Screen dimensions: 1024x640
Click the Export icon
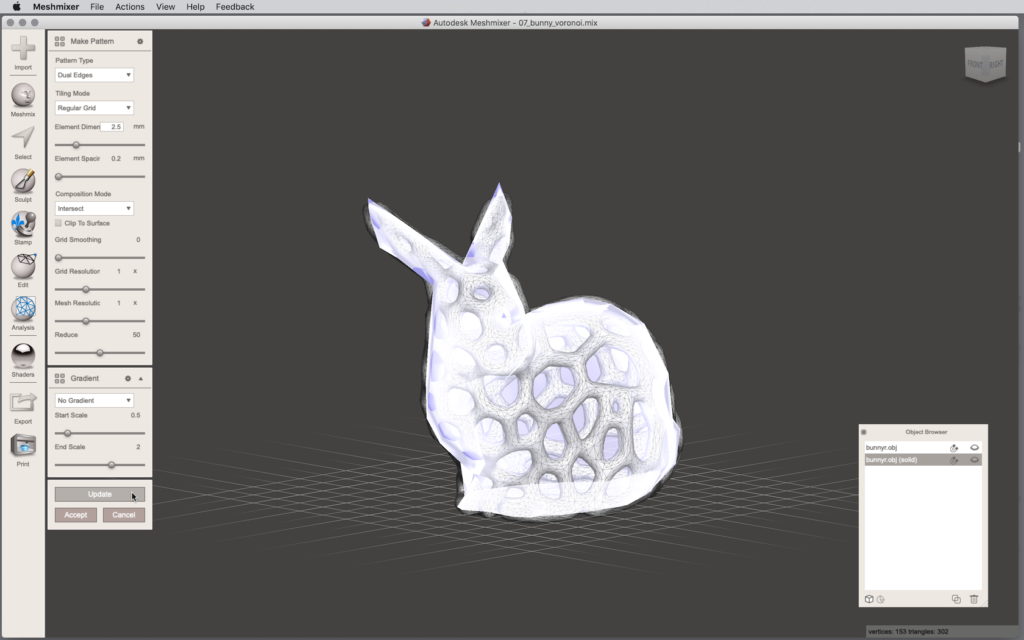(23, 403)
